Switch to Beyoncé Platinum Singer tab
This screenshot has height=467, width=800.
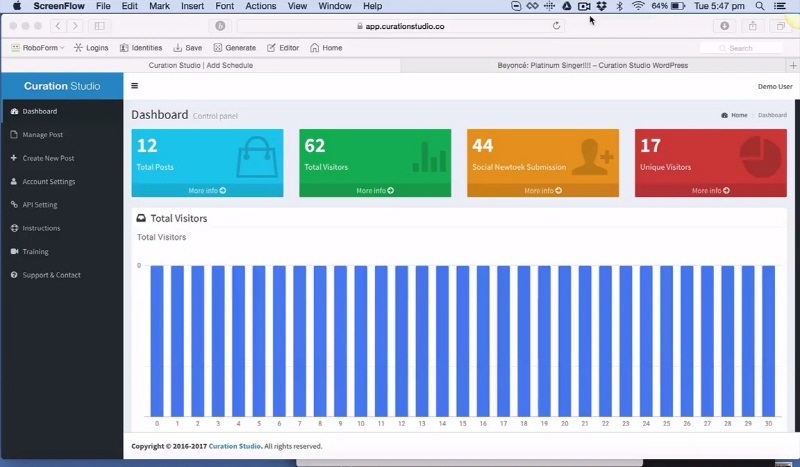click(x=593, y=65)
